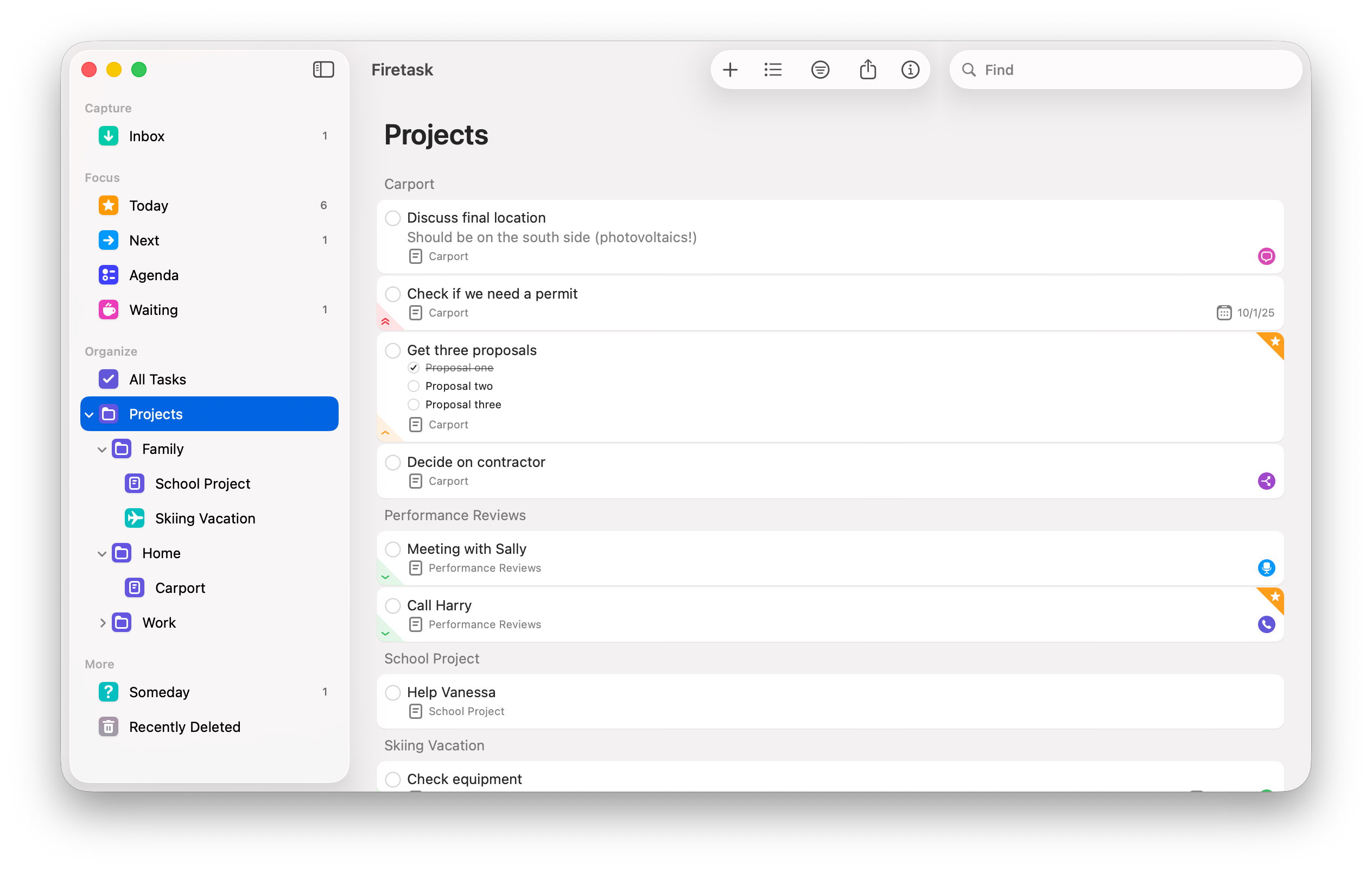Viewport: 1372px width, 872px height.
Task: Open the info inspector icon
Action: pos(910,69)
